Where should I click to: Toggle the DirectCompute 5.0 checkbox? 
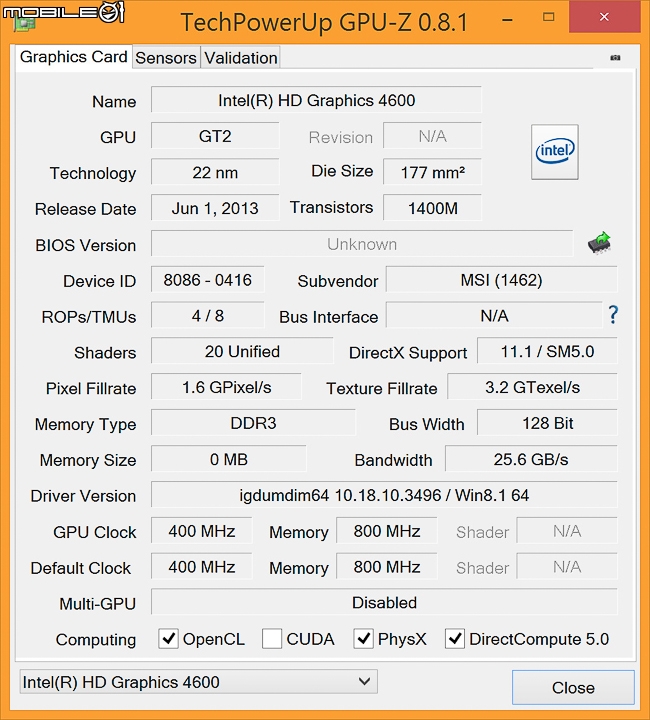point(455,639)
